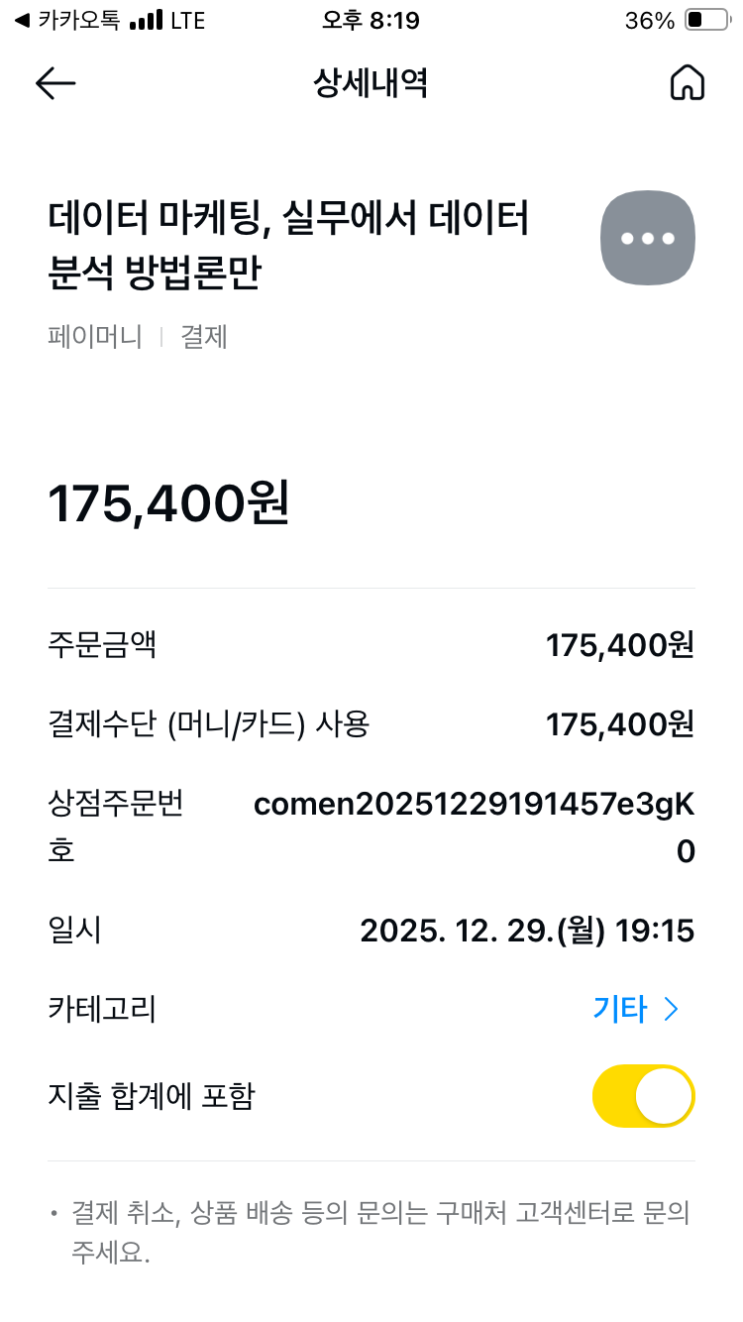Tap the 결제 label under title
This screenshot has width=743, height=1322.
coord(204,337)
